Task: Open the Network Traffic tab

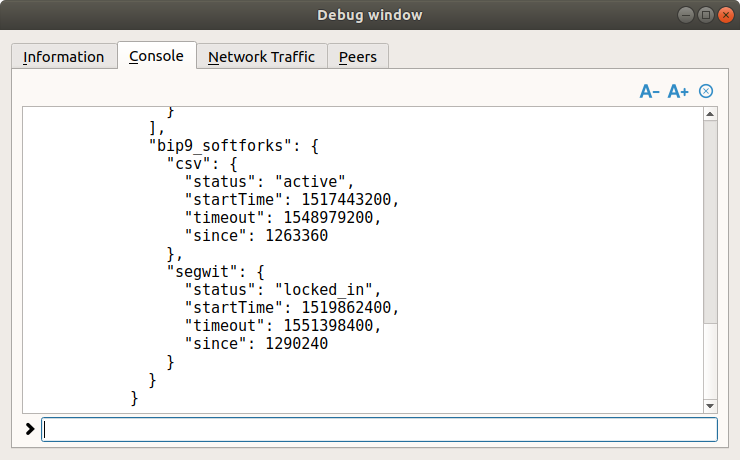Action: (x=261, y=57)
